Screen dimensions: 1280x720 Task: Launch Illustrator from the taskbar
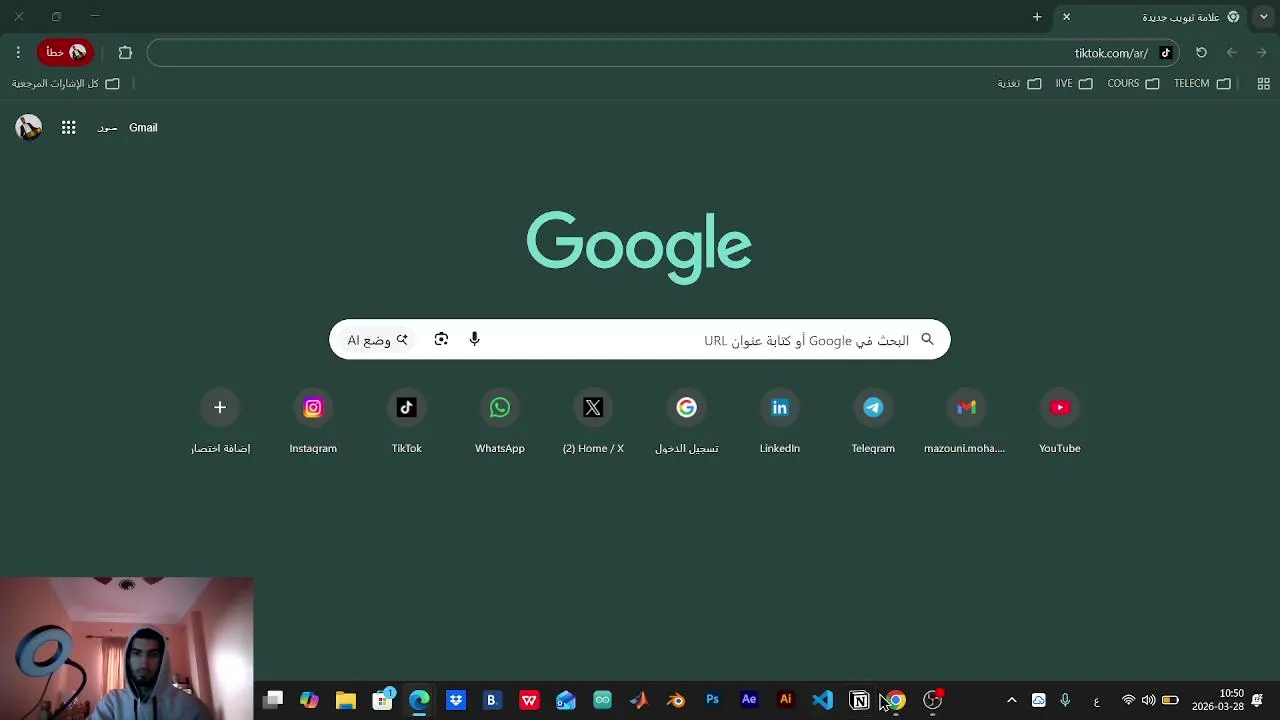click(x=786, y=700)
